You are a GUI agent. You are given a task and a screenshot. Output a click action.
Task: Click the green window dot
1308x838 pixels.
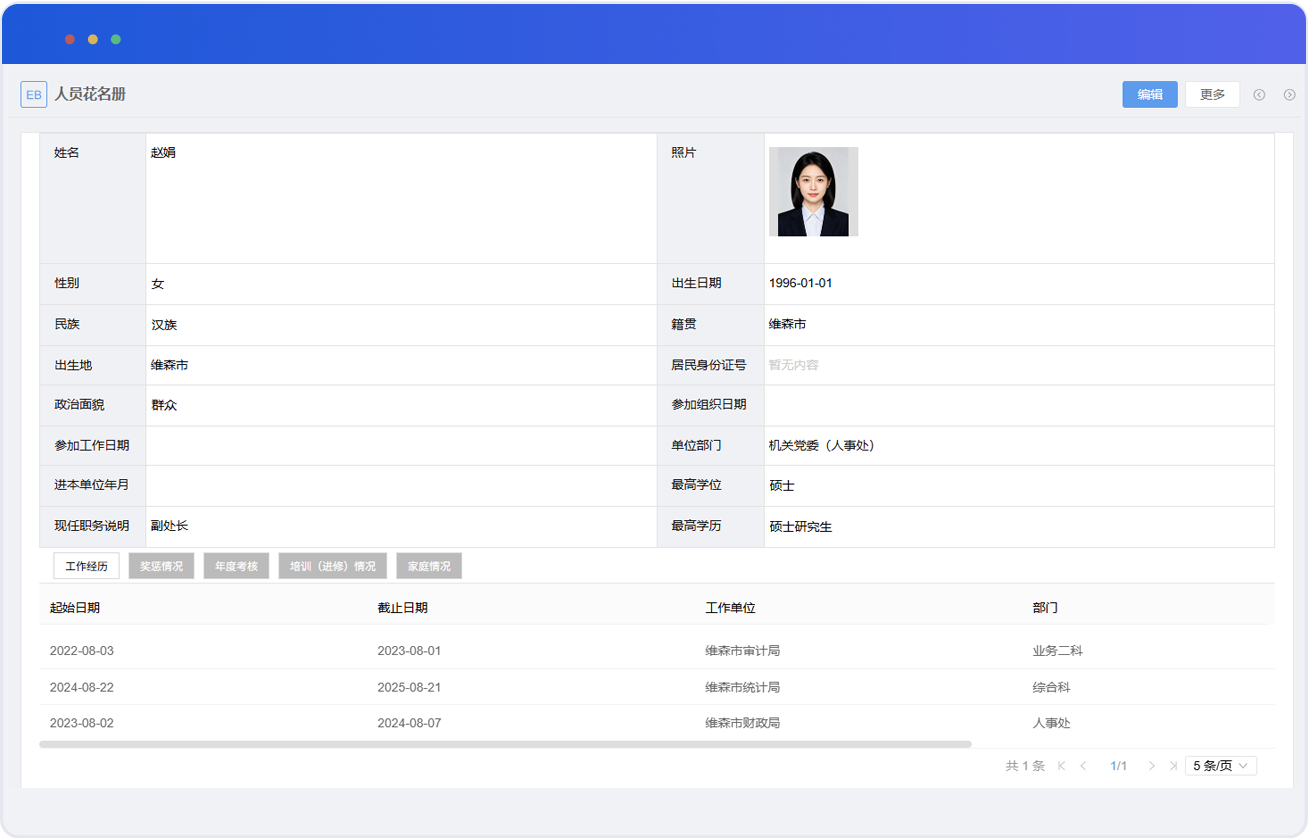tap(116, 39)
